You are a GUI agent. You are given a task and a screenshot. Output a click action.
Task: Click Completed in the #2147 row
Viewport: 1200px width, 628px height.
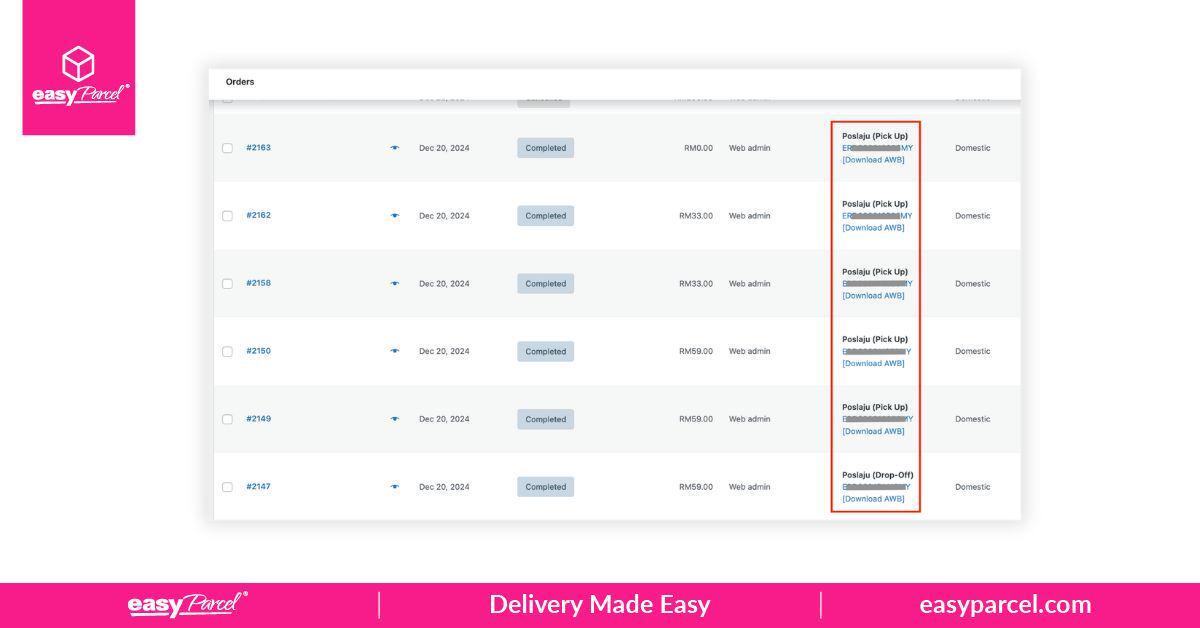pos(546,487)
